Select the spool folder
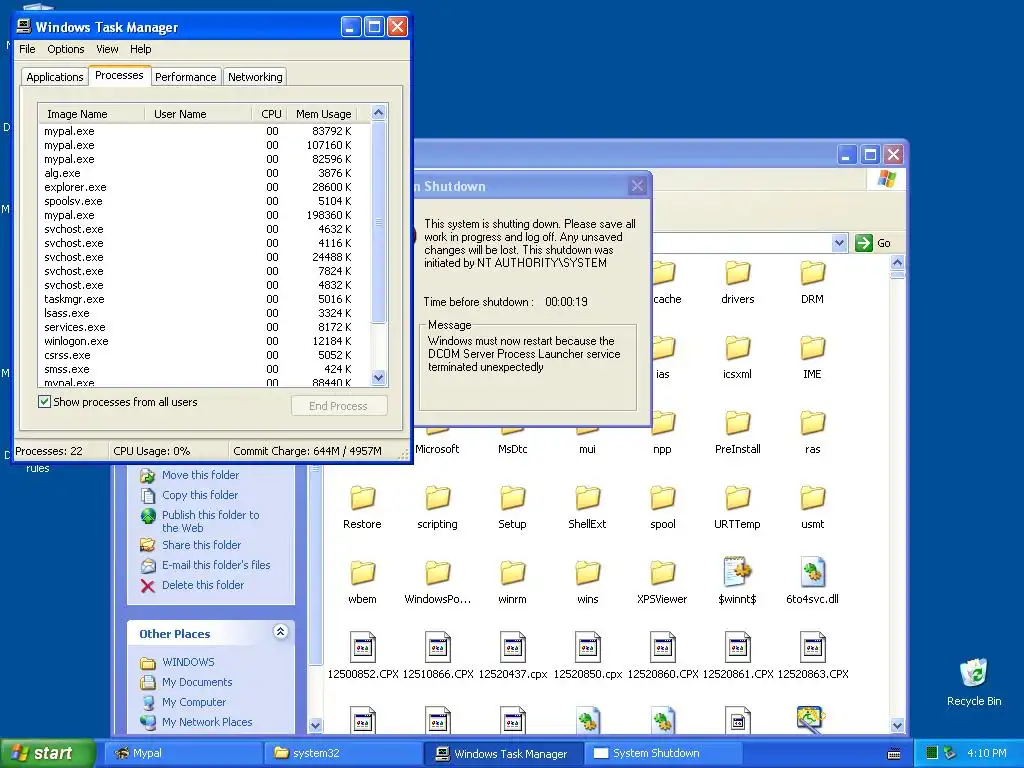Viewport: 1024px width, 768px height. tap(662, 506)
